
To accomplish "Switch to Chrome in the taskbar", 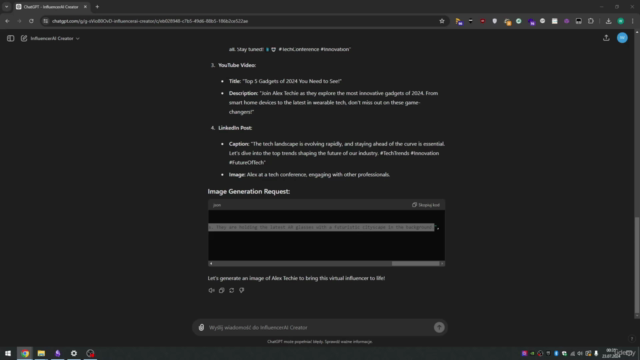I will (x=25, y=353).
